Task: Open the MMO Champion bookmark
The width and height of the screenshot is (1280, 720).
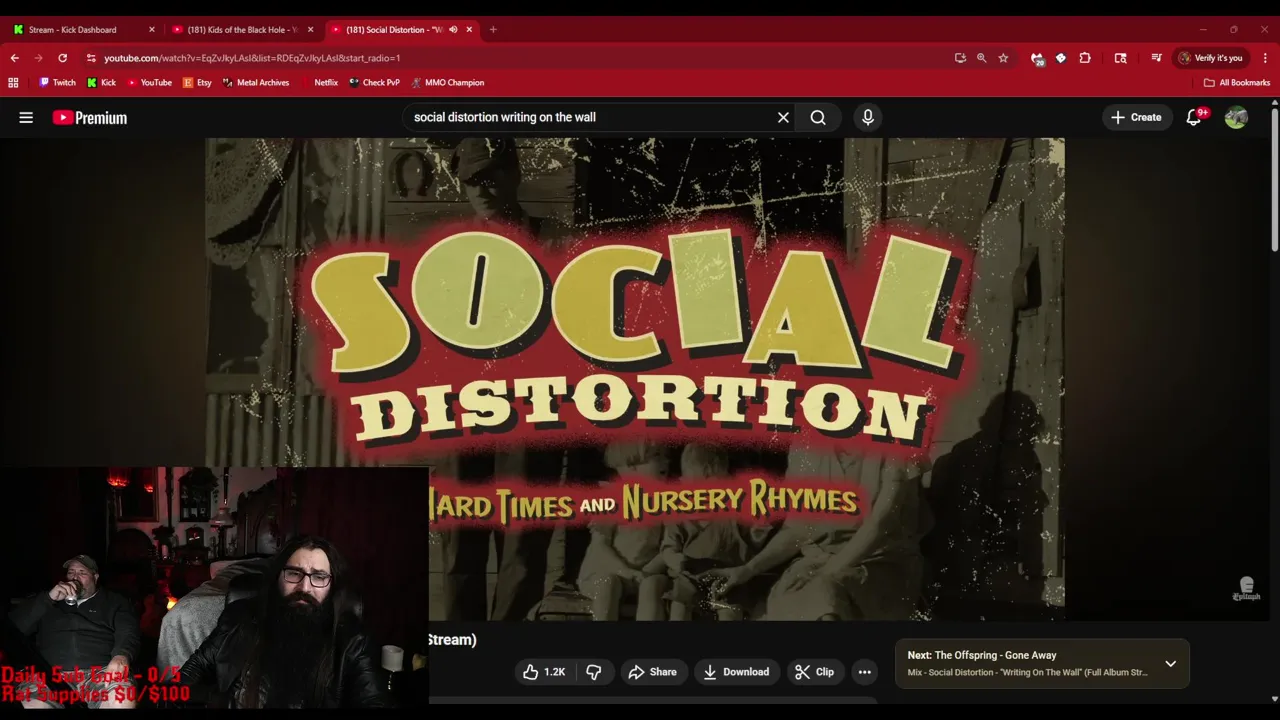Action: [x=447, y=83]
